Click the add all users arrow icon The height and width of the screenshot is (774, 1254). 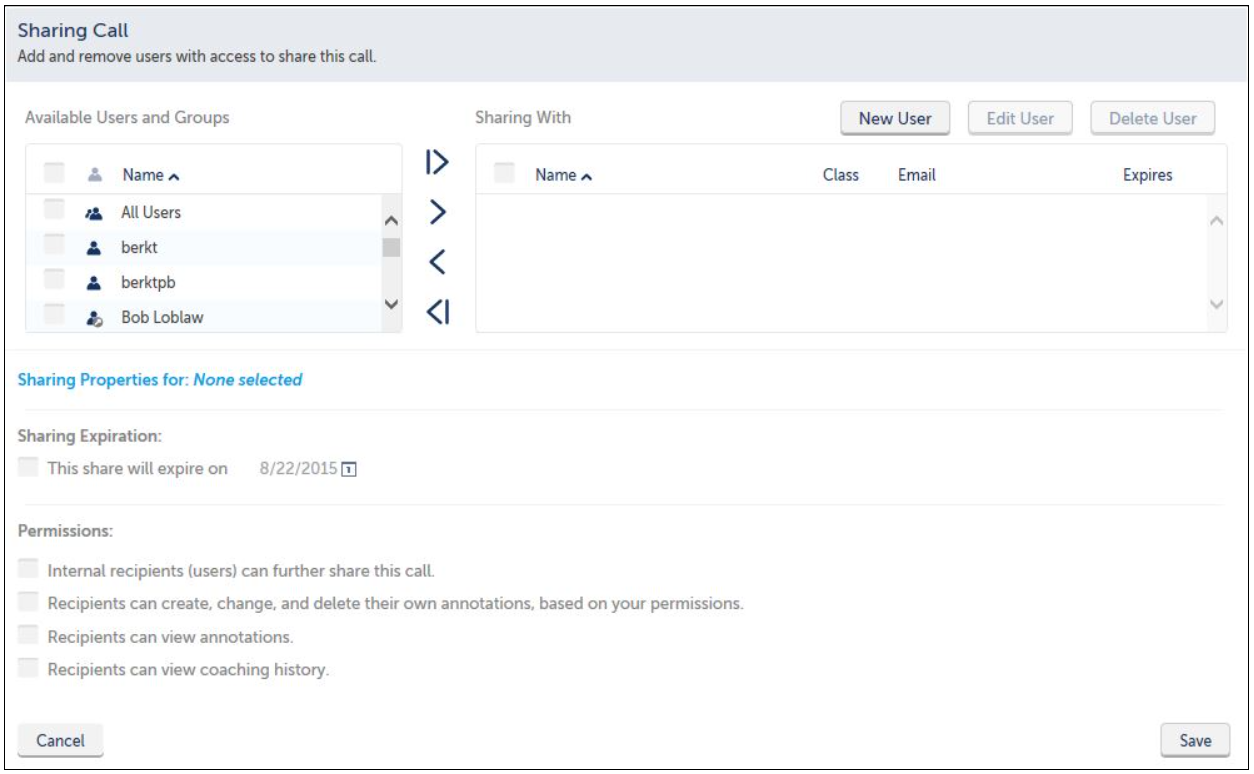pyautogui.click(x=437, y=162)
